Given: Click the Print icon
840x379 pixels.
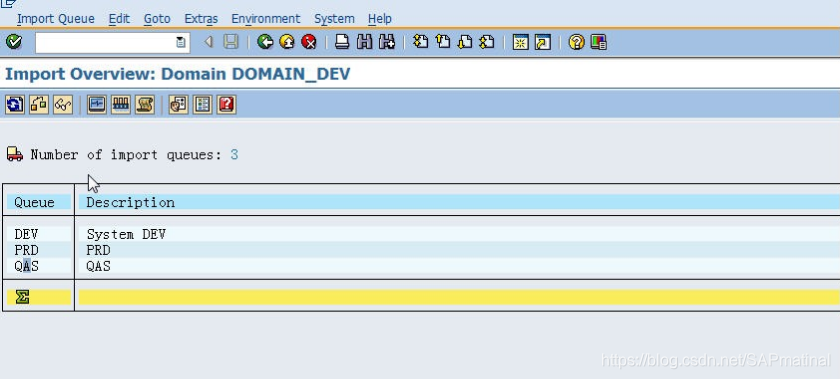Looking at the screenshot, I should (x=342, y=42).
